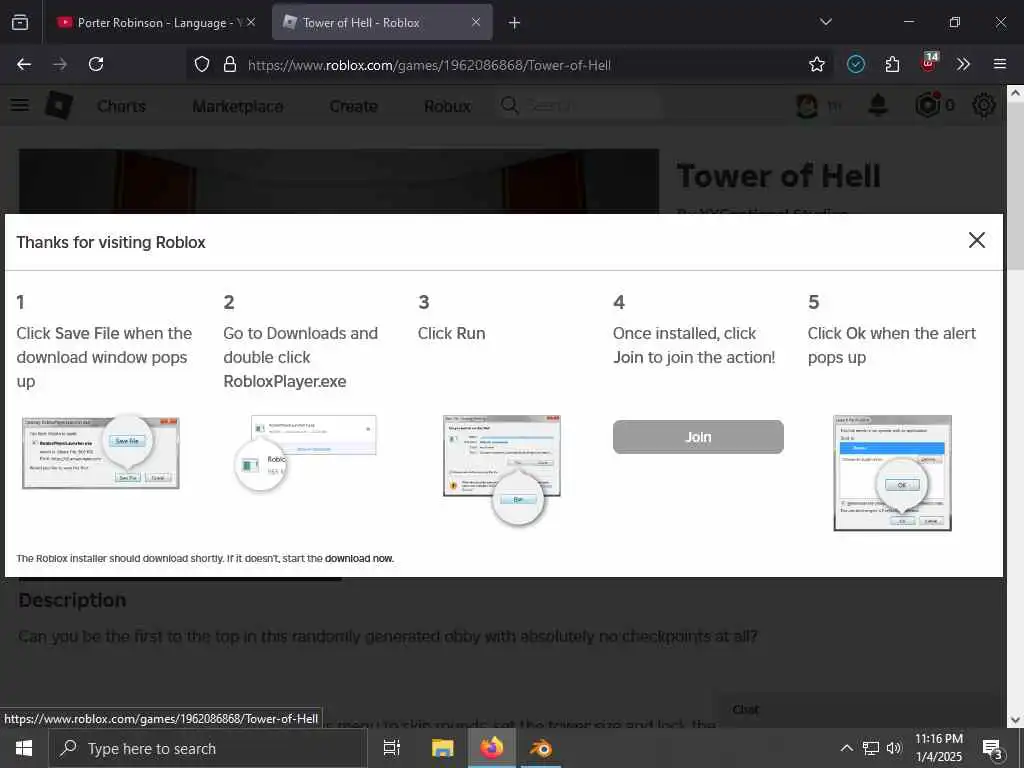Click the Roblox search field
The image size is (1024, 768).
pyautogui.click(x=578, y=105)
